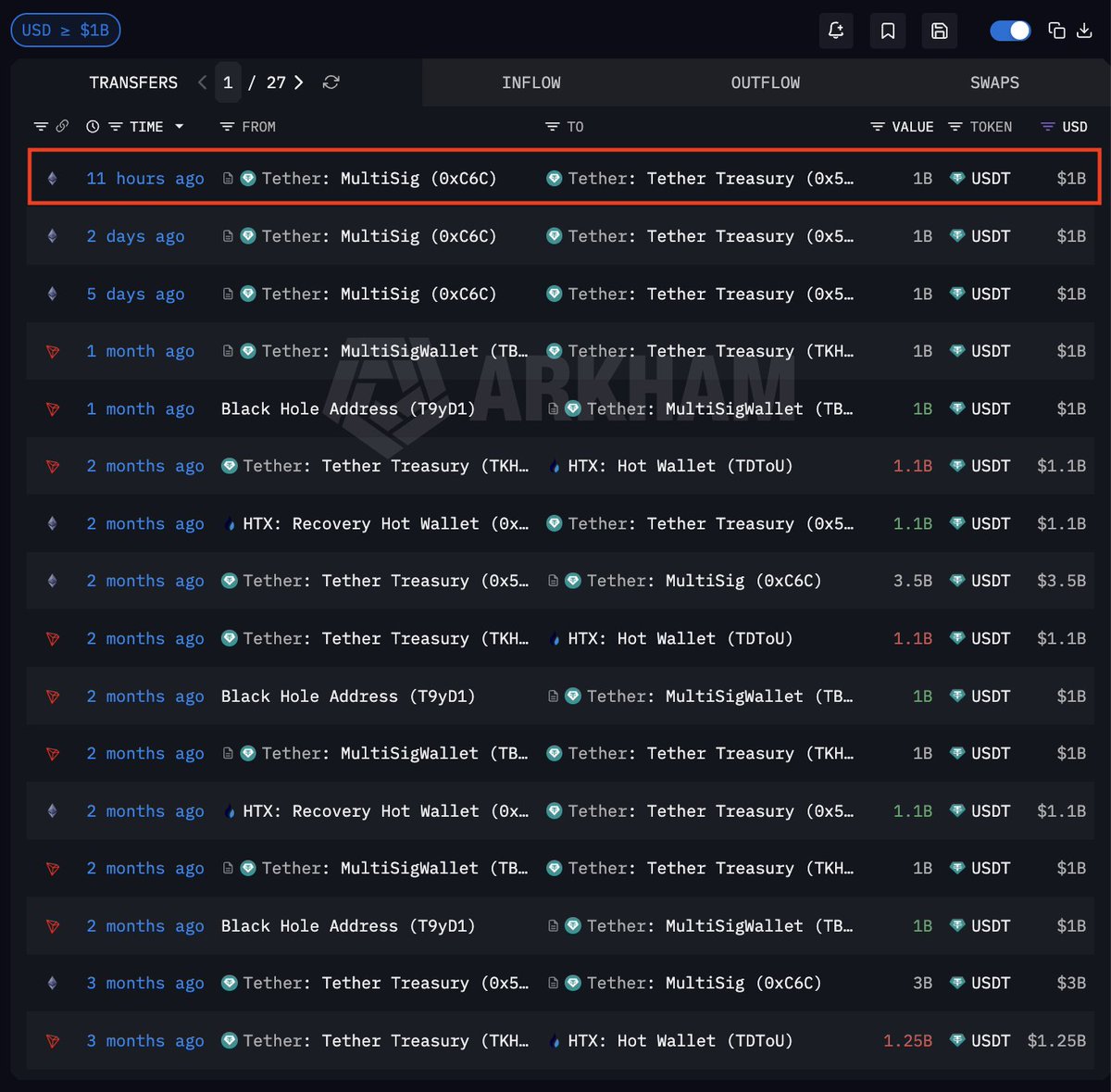Open the OUTFLOW tab
The width and height of the screenshot is (1111, 1092).
(766, 82)
